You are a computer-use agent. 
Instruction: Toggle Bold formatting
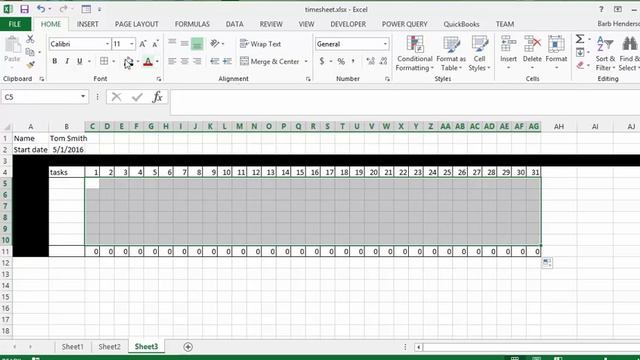55,61
